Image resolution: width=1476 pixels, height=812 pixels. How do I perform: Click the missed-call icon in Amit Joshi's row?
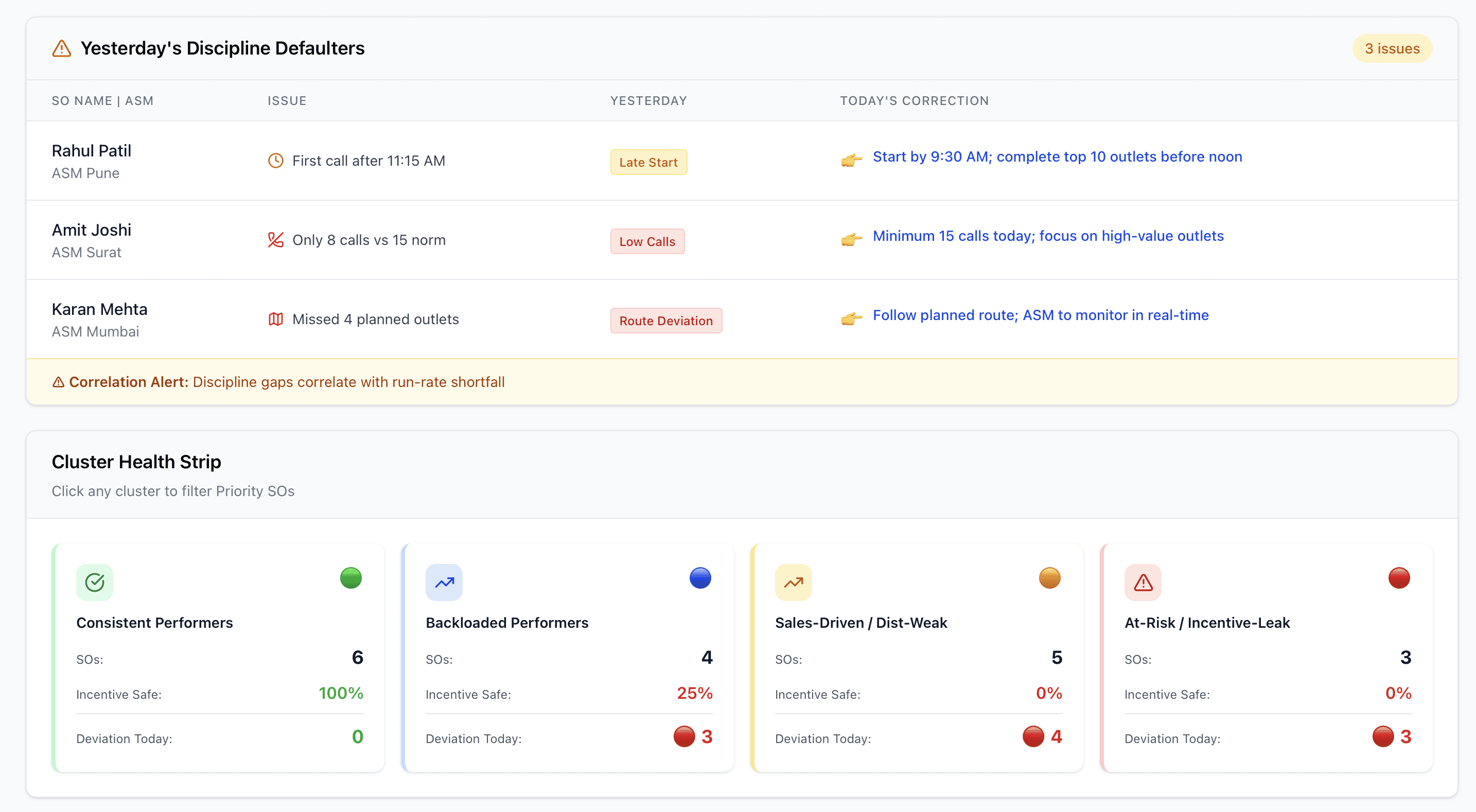pyautogui.click(x=276, y=239)
